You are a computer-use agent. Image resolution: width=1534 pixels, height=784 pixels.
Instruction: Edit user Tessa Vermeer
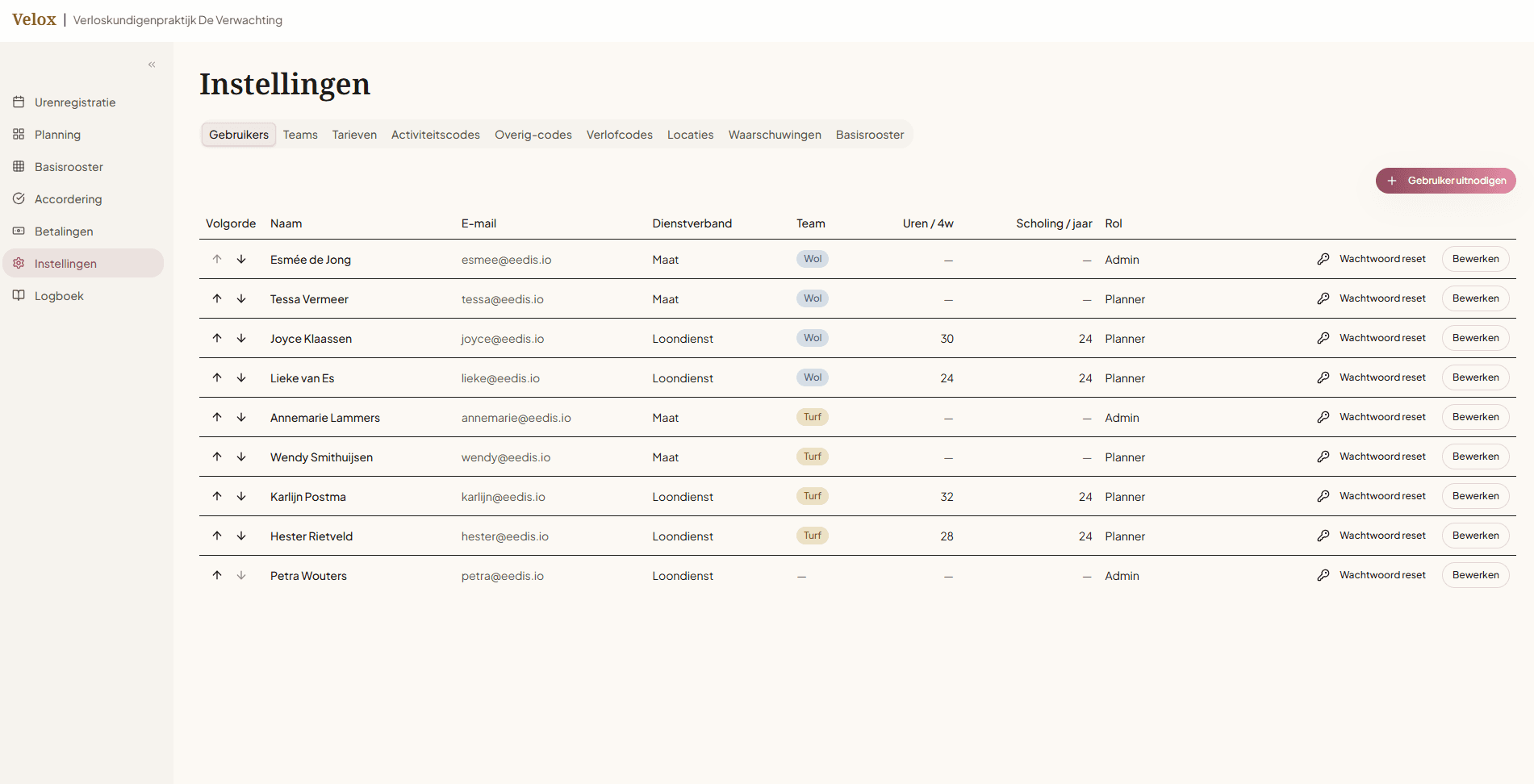(1475, 298)
